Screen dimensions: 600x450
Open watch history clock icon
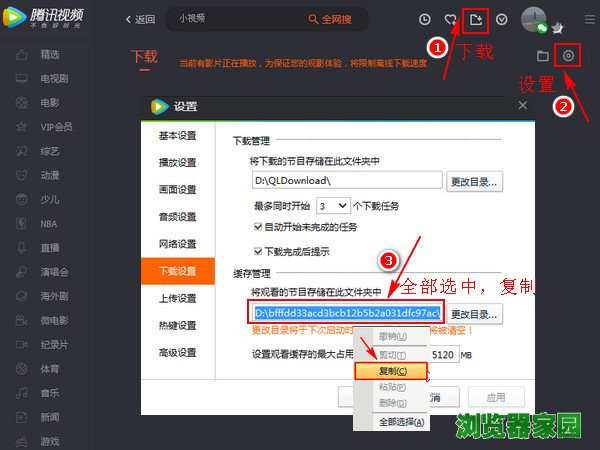pyautogui.click(x=425, y=19)
